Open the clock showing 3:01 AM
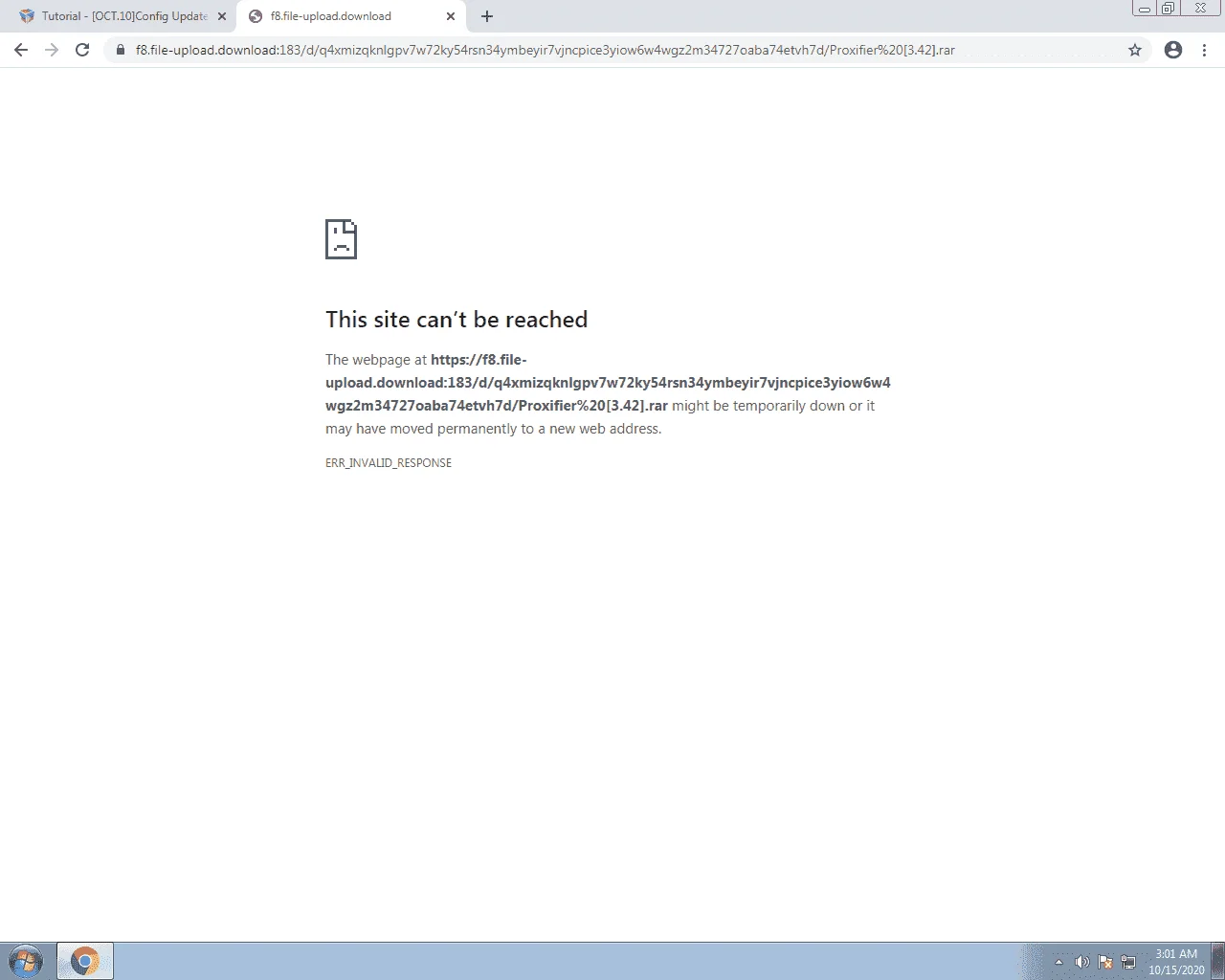 tap(1176, 962)
